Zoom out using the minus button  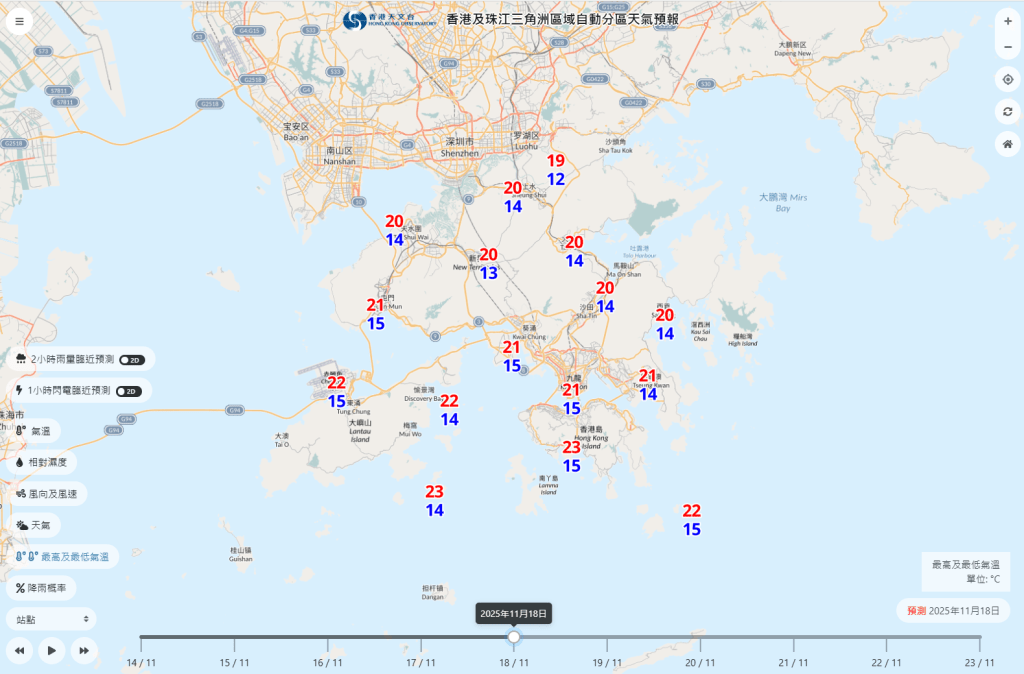(x=1009, y=46)
